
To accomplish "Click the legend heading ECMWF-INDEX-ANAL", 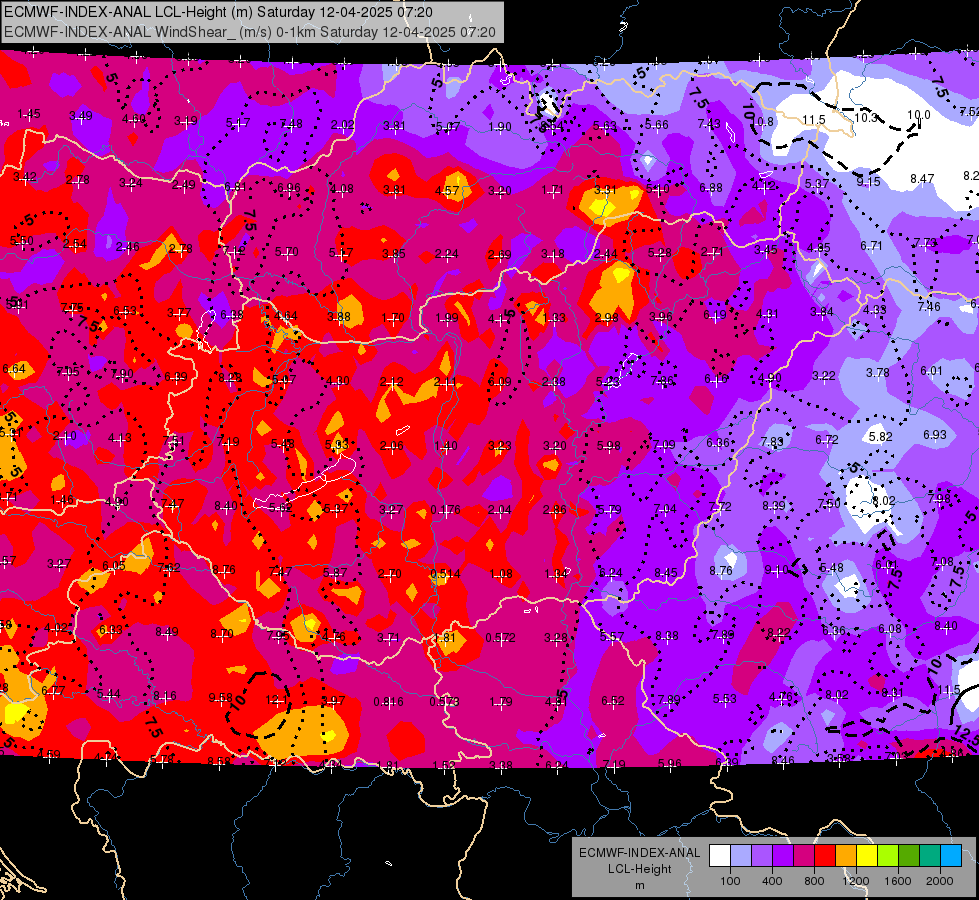I will 639,853.
